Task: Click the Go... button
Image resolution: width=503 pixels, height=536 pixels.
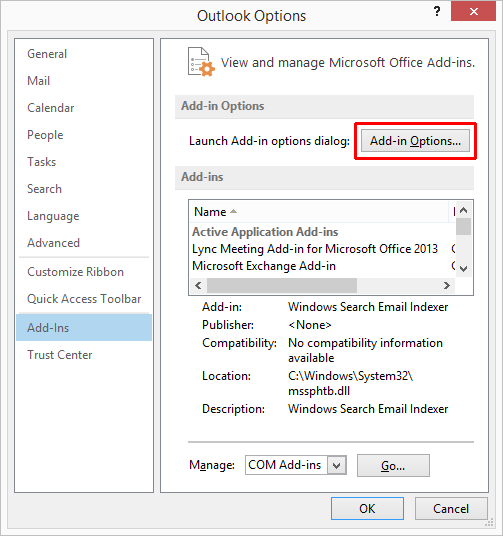Action: pyautogui.click(x=393, y=465)
